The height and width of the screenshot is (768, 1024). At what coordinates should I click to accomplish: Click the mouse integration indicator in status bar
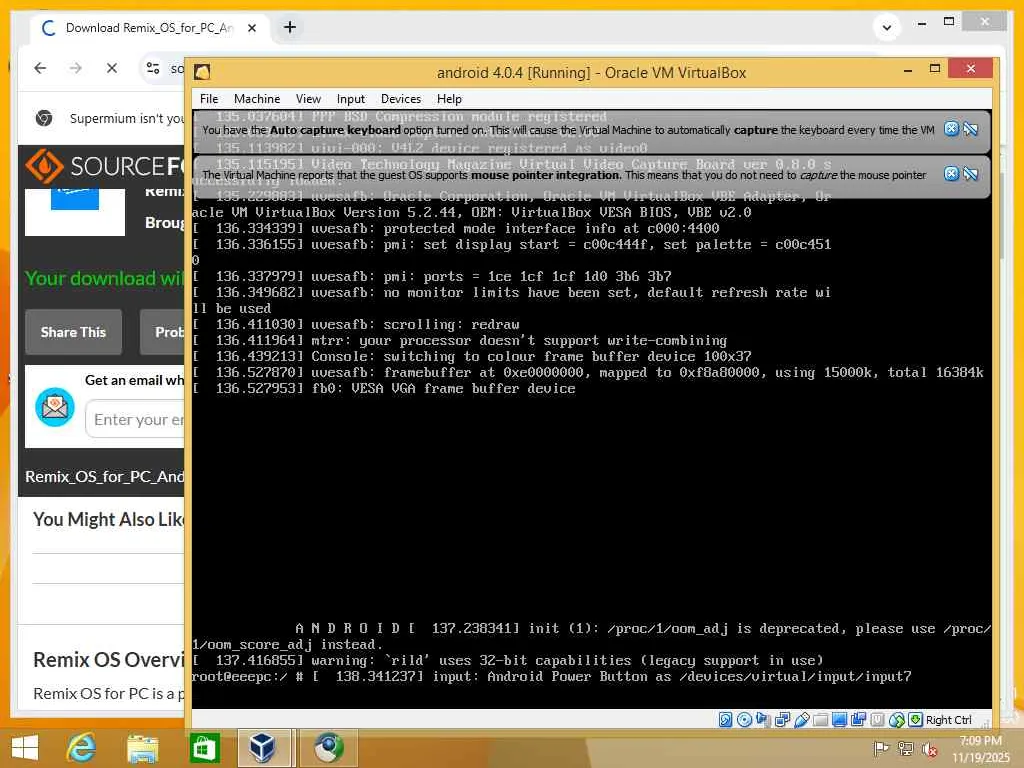coord(897,720)
